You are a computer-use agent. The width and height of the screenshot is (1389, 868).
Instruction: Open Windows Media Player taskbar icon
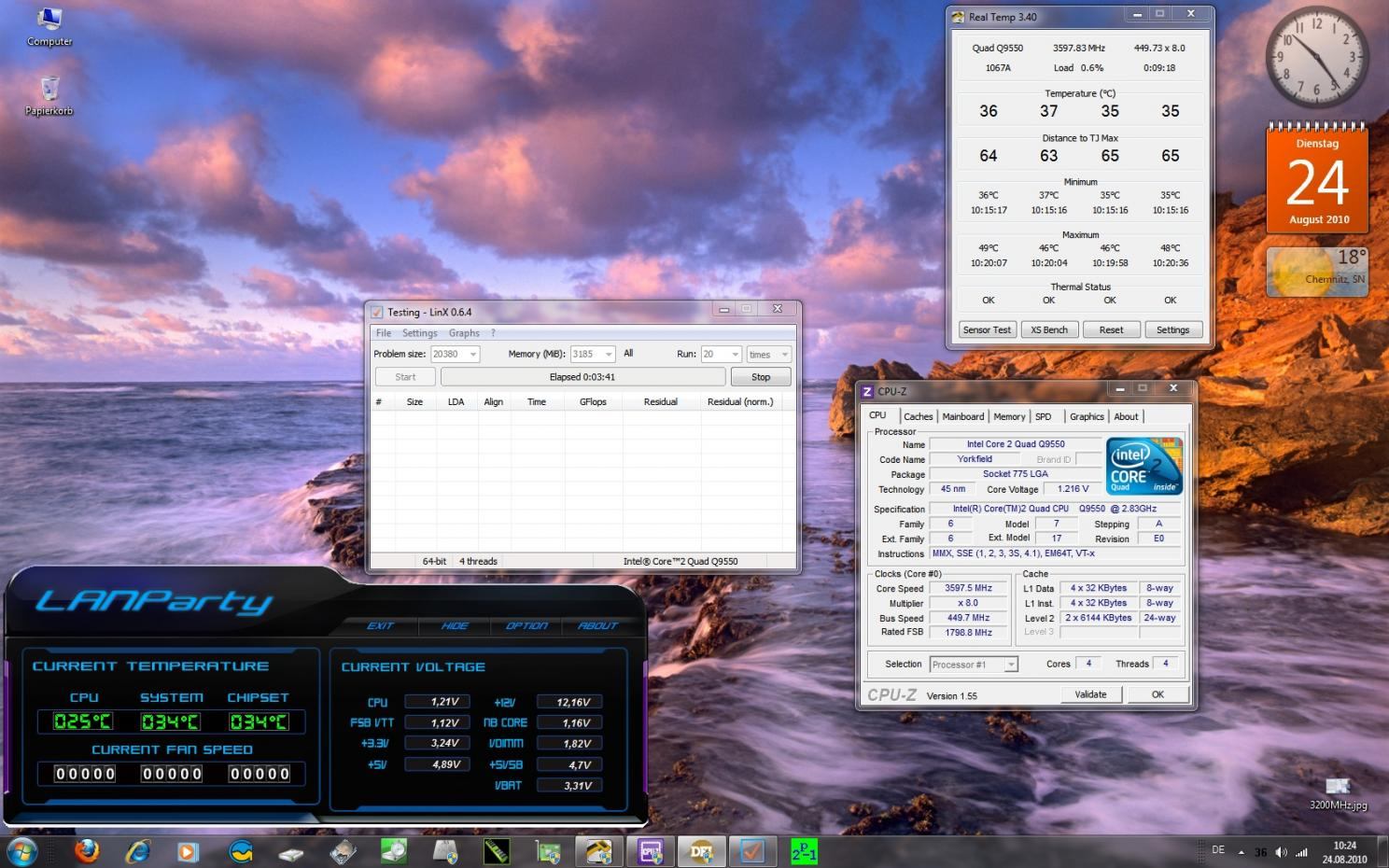coord(189,851)
